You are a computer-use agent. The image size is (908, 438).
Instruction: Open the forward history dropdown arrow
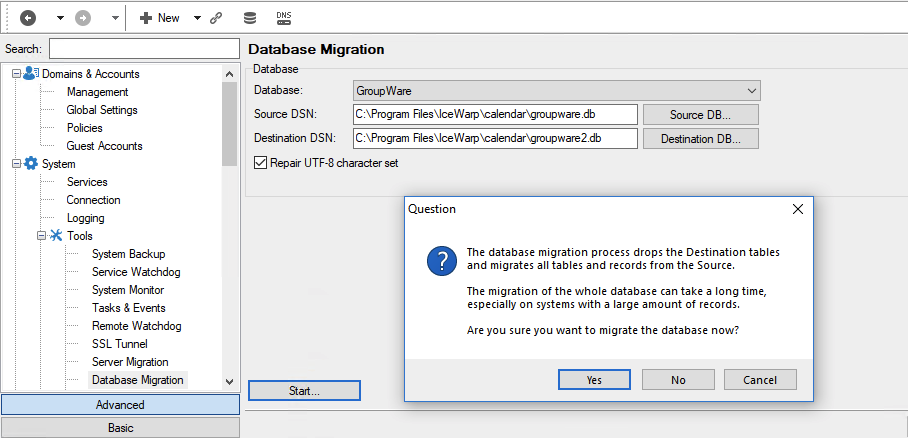click(115, 19)
